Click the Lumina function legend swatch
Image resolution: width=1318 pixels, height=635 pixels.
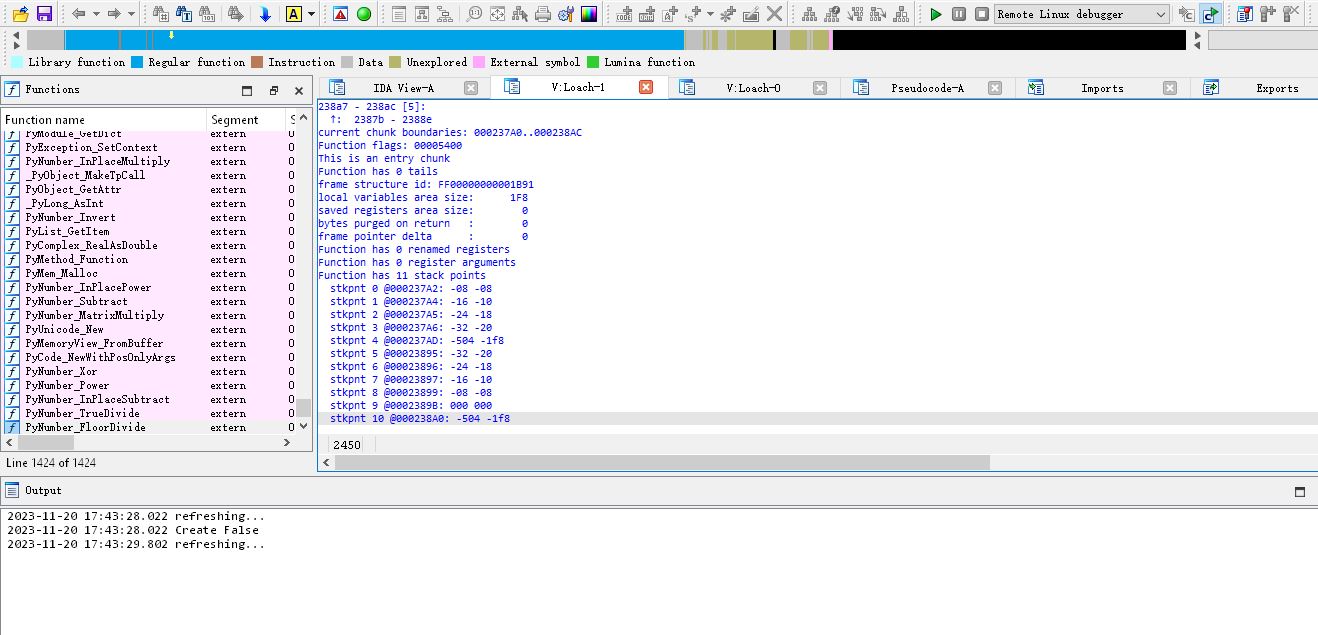pyautogui.click(x=593, y=62)
